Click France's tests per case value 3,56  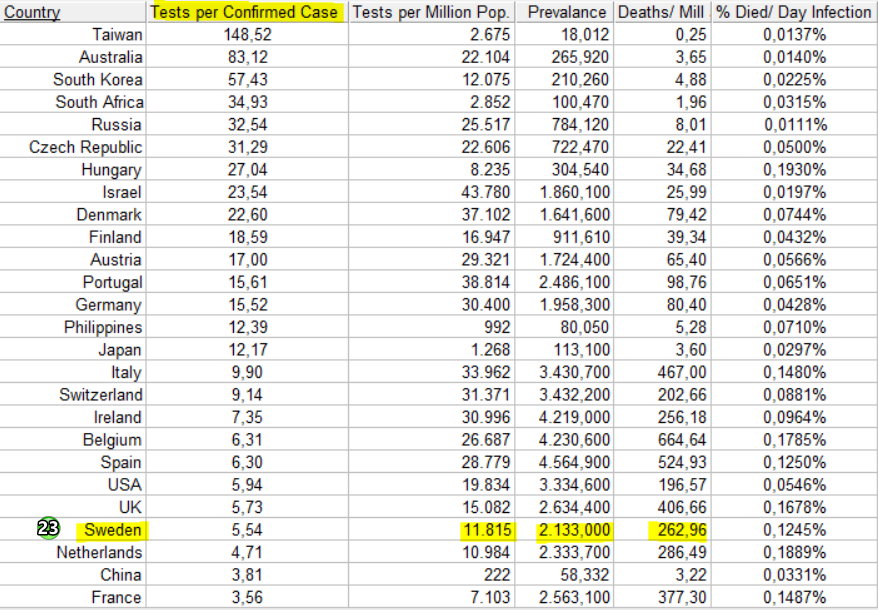pos(247,597)
